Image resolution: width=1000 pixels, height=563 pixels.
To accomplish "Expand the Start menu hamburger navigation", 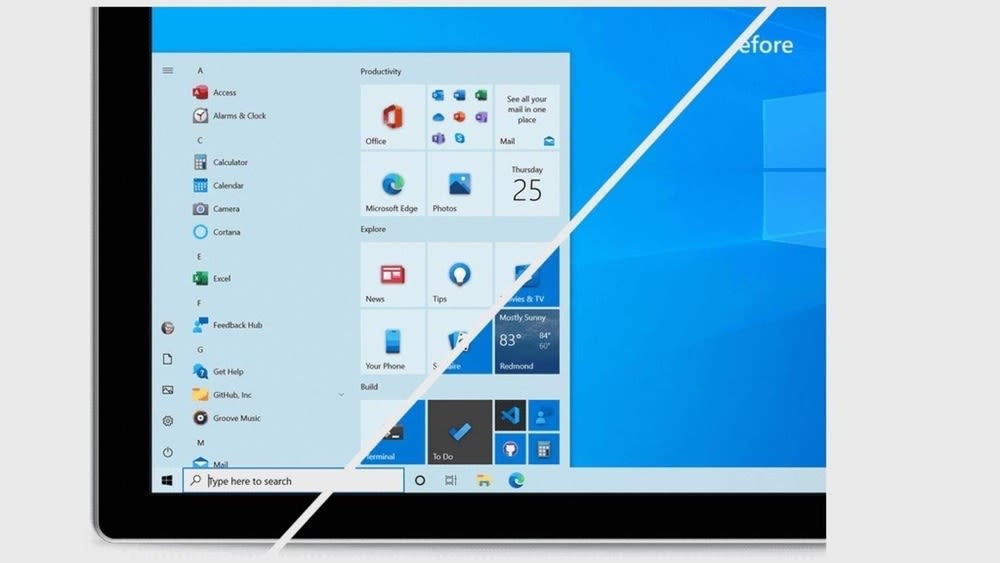I will [x=168, y=70].
